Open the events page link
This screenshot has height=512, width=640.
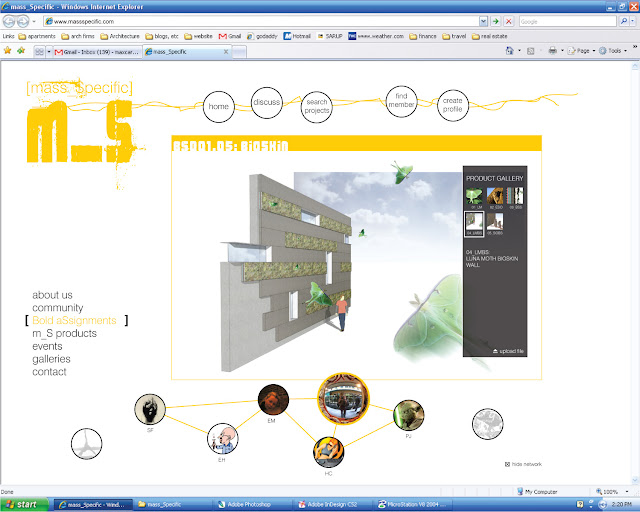click(47, 346)
